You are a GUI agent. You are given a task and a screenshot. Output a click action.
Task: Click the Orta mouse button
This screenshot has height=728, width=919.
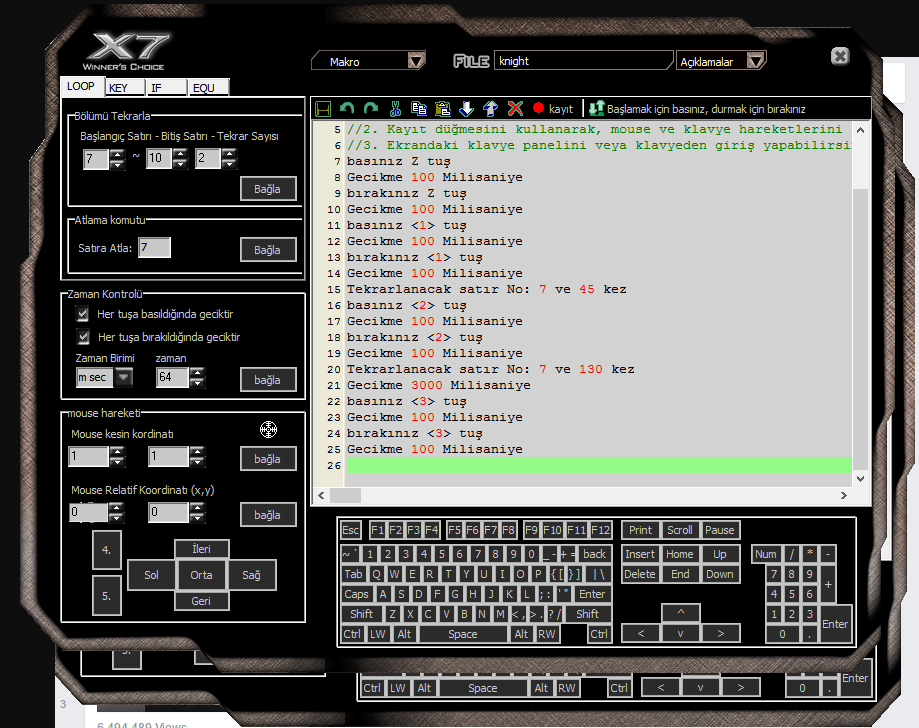coord(202,576)
